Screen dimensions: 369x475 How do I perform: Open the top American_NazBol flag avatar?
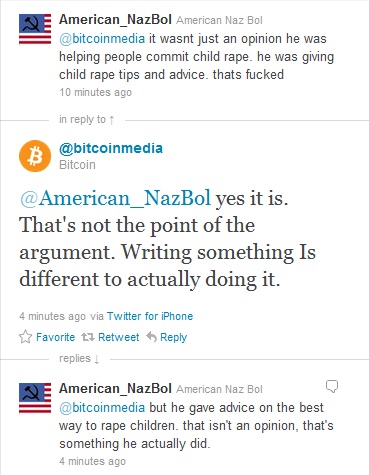pos(35,29)
